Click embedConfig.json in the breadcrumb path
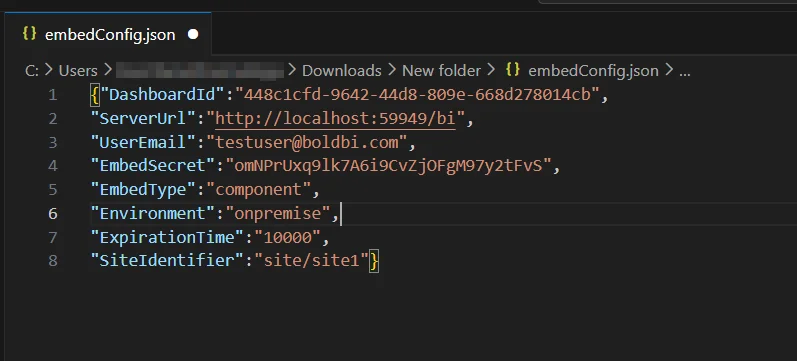Image resolution: width=797 pixels, height=361 pixels. coord(593,71)
